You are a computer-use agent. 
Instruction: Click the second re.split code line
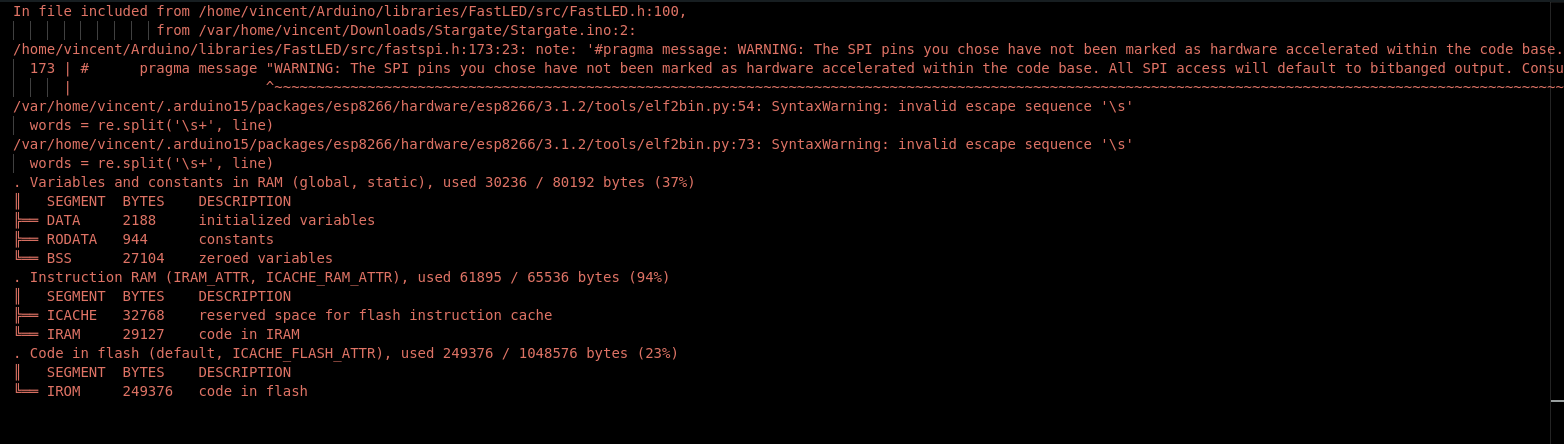[x=151, y=163]
